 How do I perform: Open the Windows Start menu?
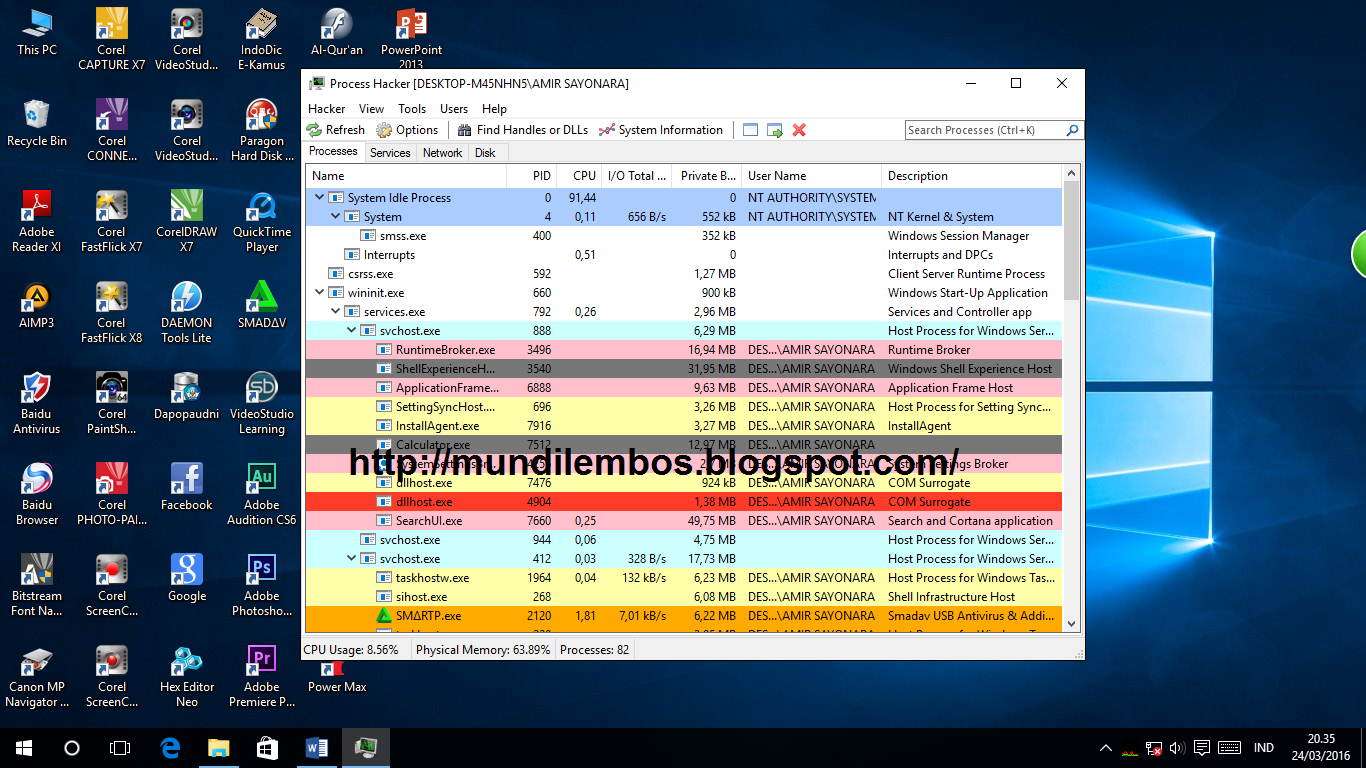click(x=24, y=748)
